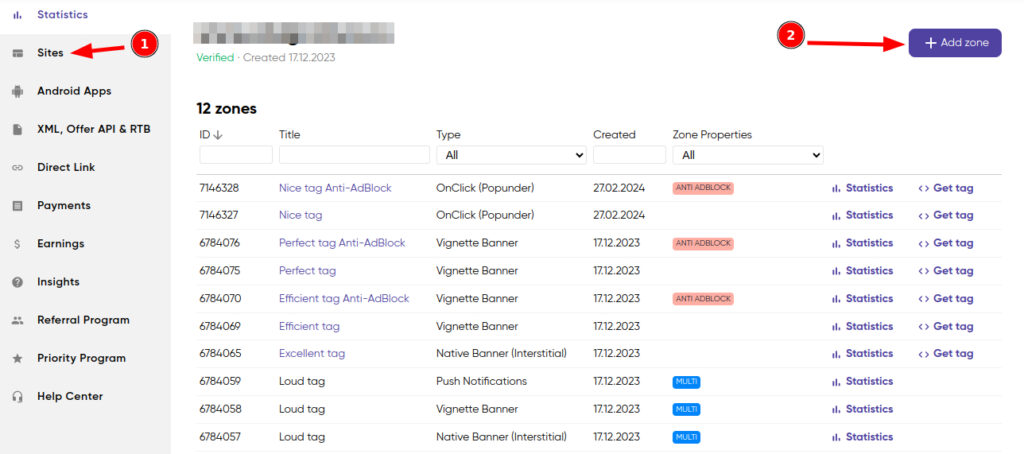Screen dimensions: 1024x454
Task: Click statistics chart icon for zone 7146327
Action: [836, 216]
